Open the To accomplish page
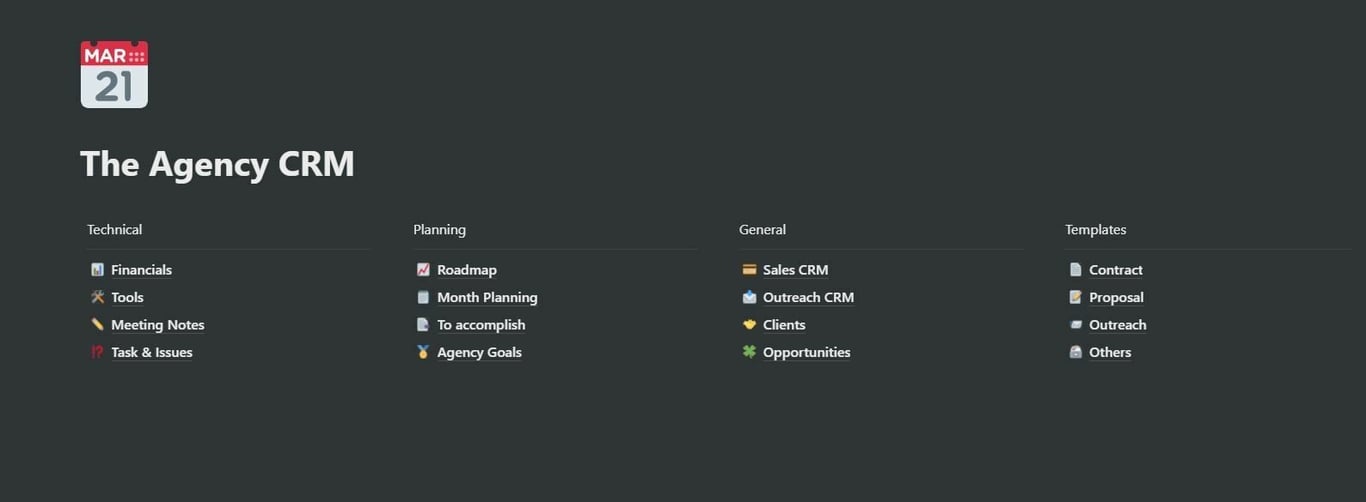The width and height of the screenshot is (1366, 502). tap(481, 325)
